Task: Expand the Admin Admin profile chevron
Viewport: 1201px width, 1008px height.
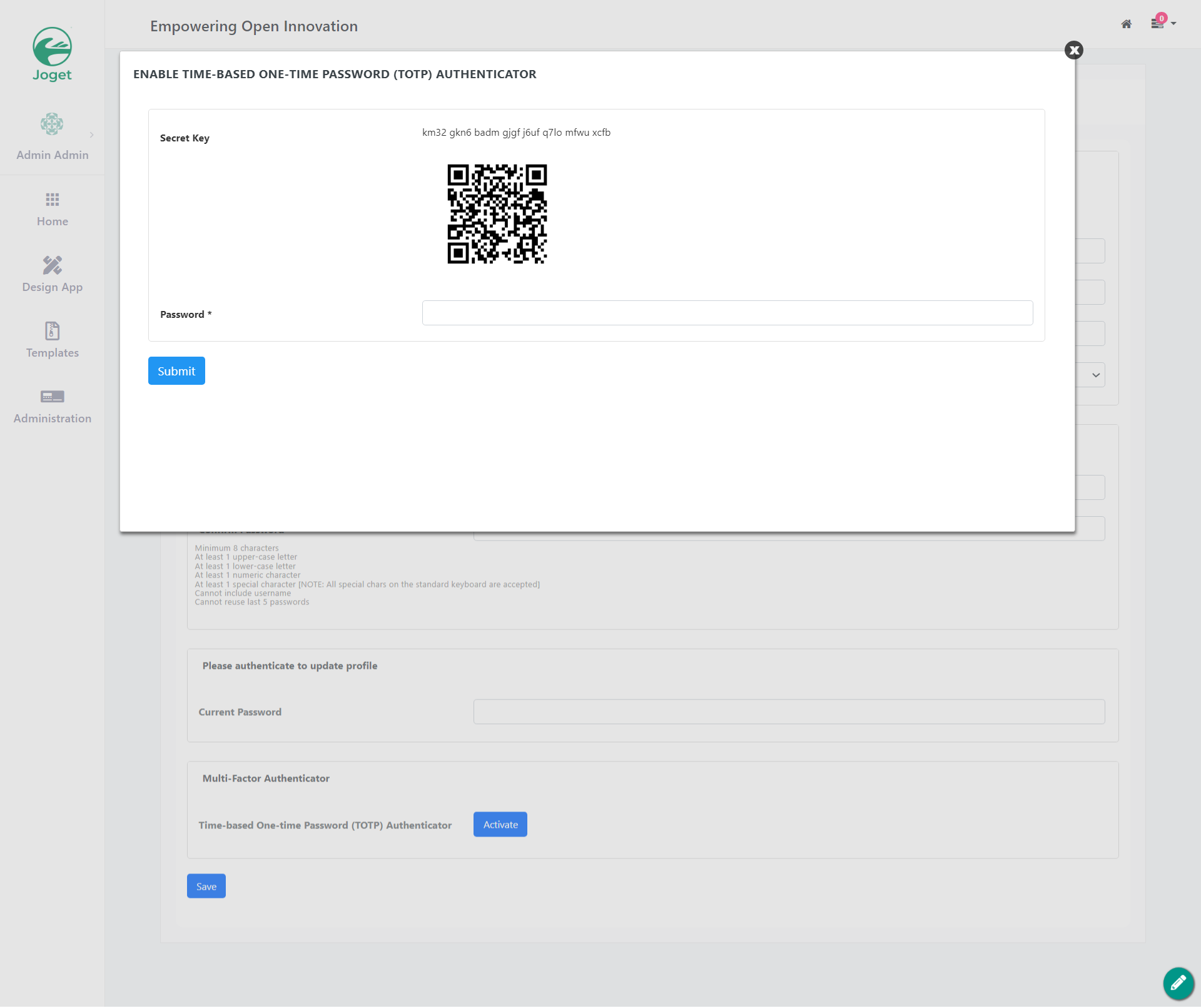Action: [x=92, y=135]
